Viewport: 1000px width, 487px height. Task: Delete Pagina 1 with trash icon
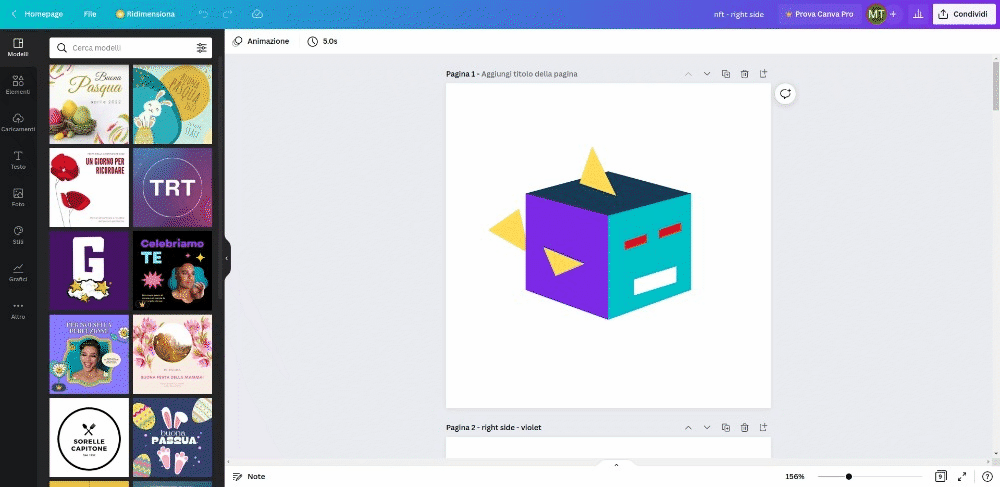[x=745, y=74]
